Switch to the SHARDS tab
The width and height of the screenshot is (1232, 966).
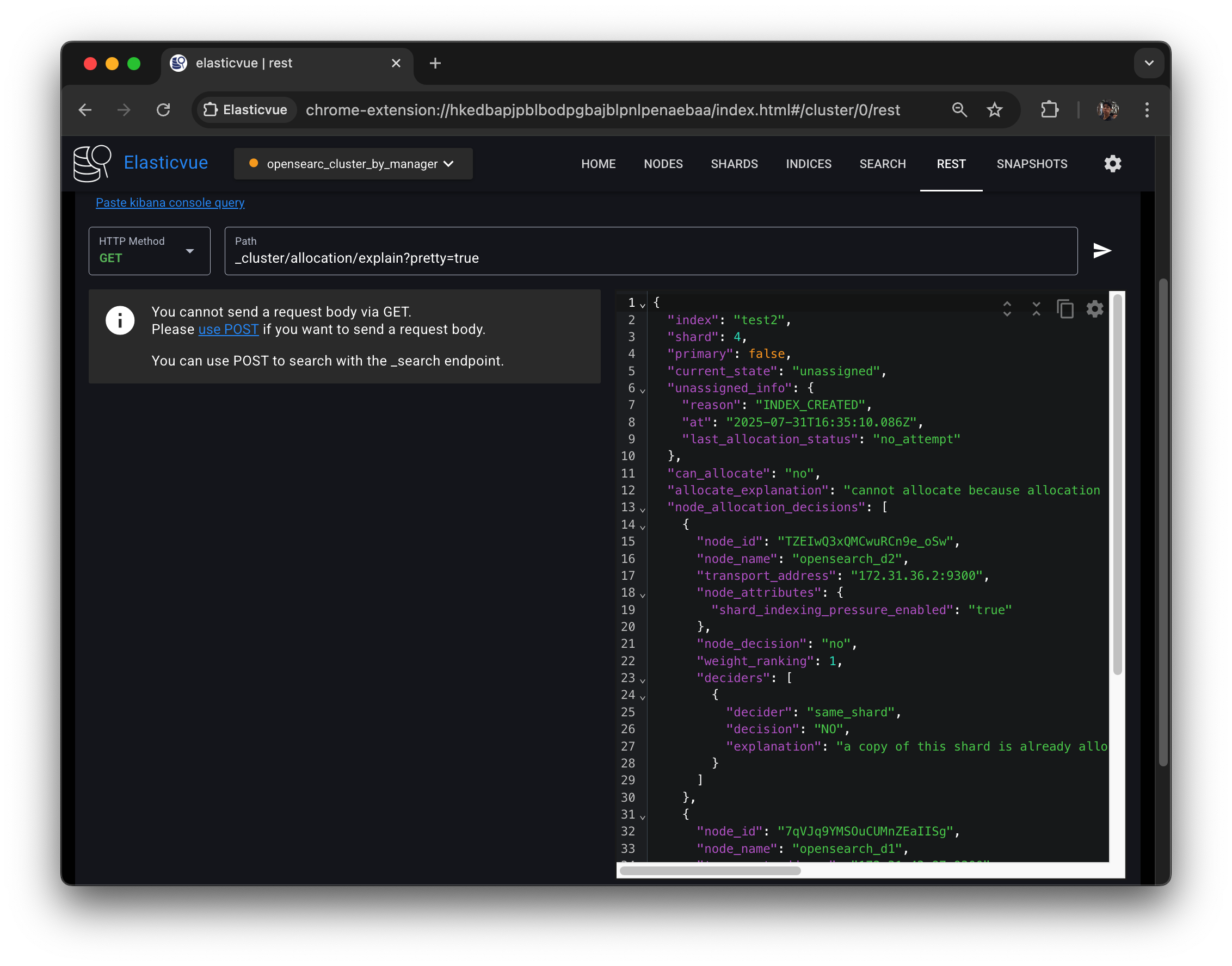pos(734,164)
